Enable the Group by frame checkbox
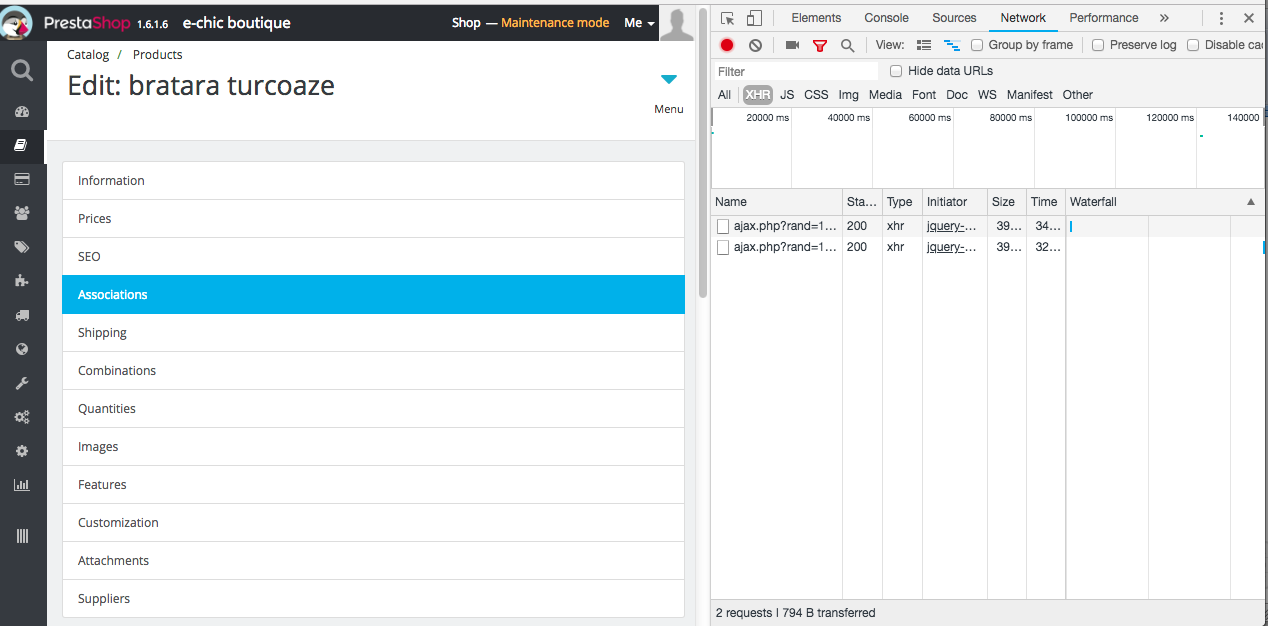The height and width of the screenshot is (626, 1268). tap(977, 45)
